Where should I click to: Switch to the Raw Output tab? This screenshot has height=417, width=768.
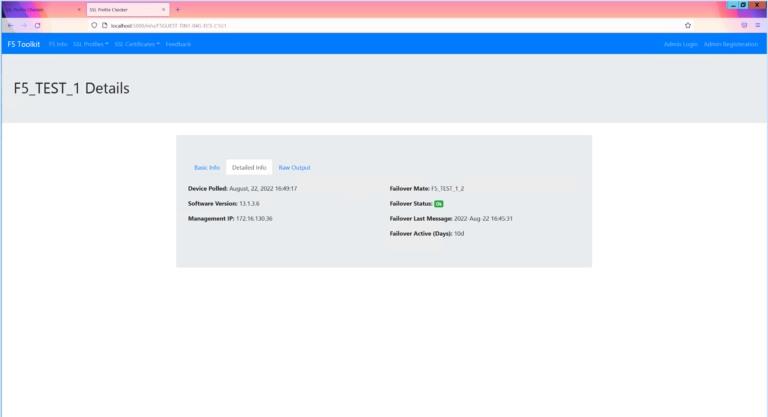click(x=294, y=167)
